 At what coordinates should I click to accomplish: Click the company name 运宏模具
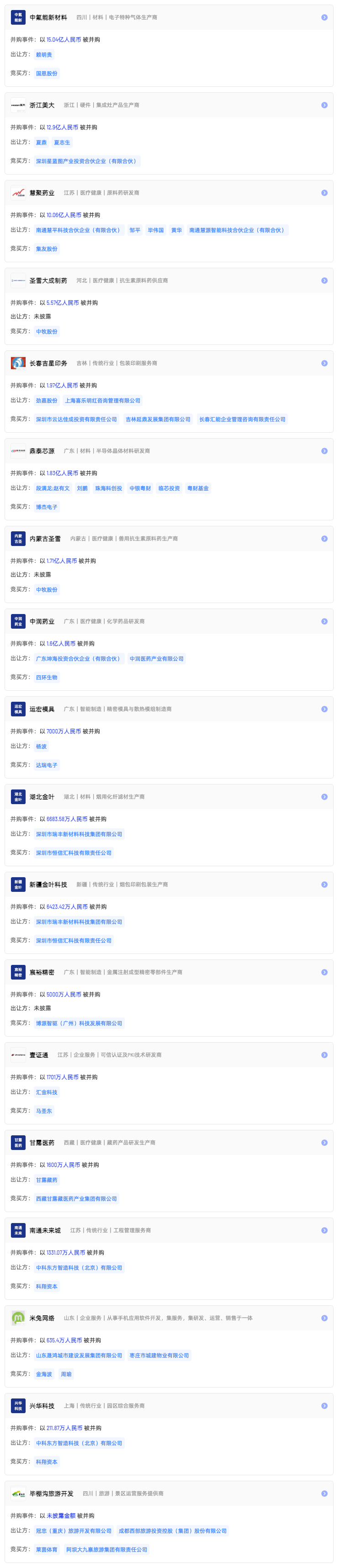(42, 709)
